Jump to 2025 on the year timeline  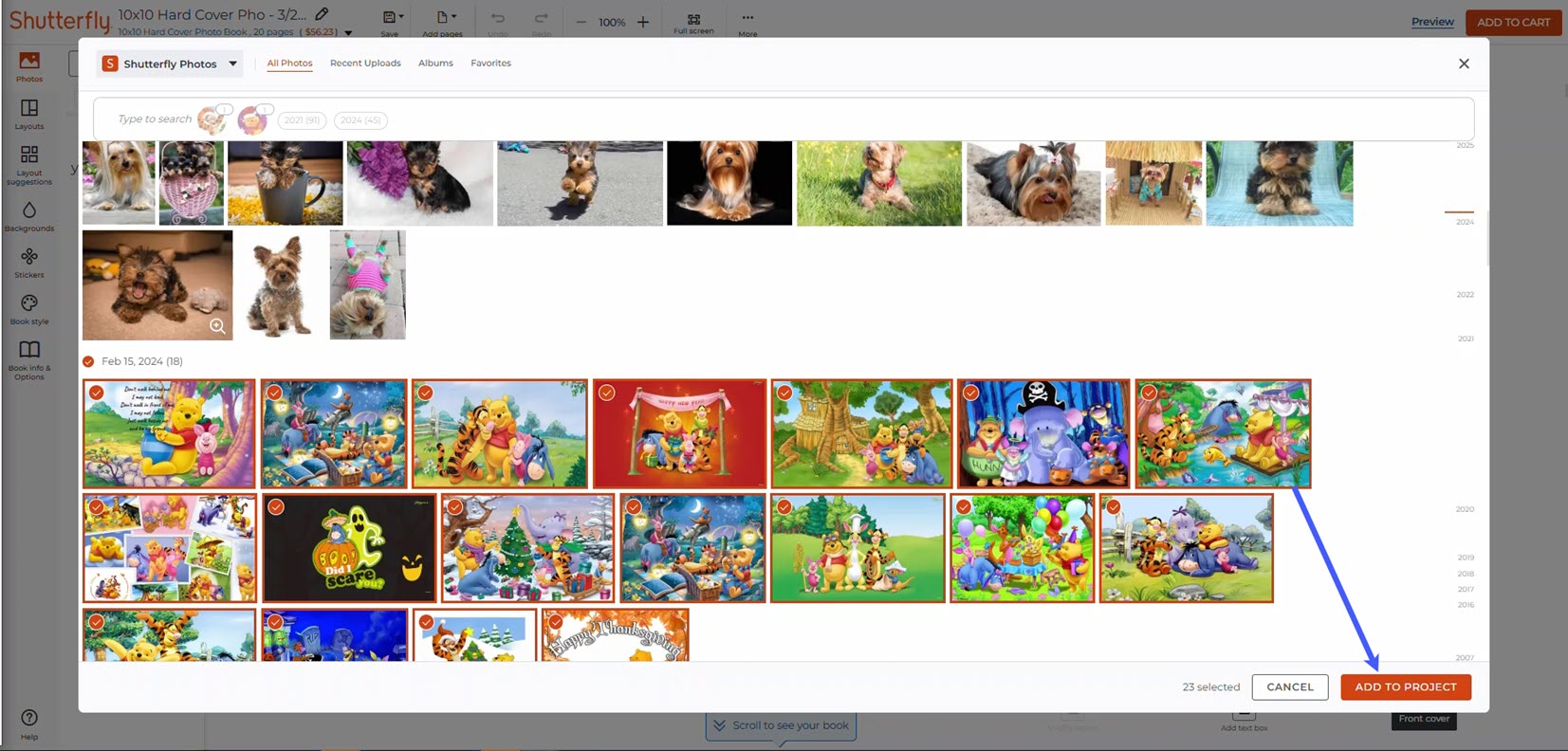(x=1465, y=145)
